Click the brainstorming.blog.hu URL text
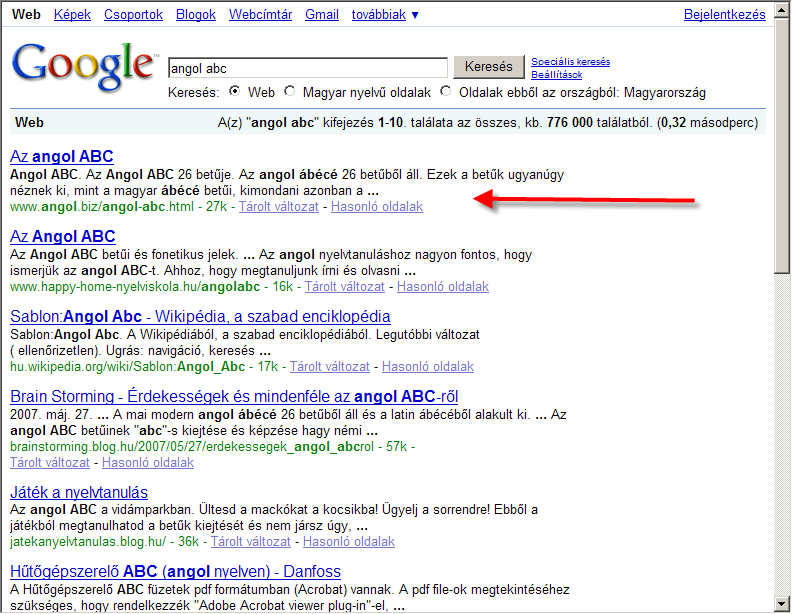The width and height of the screenshot is (792, 614). click(x=192, y=447)
